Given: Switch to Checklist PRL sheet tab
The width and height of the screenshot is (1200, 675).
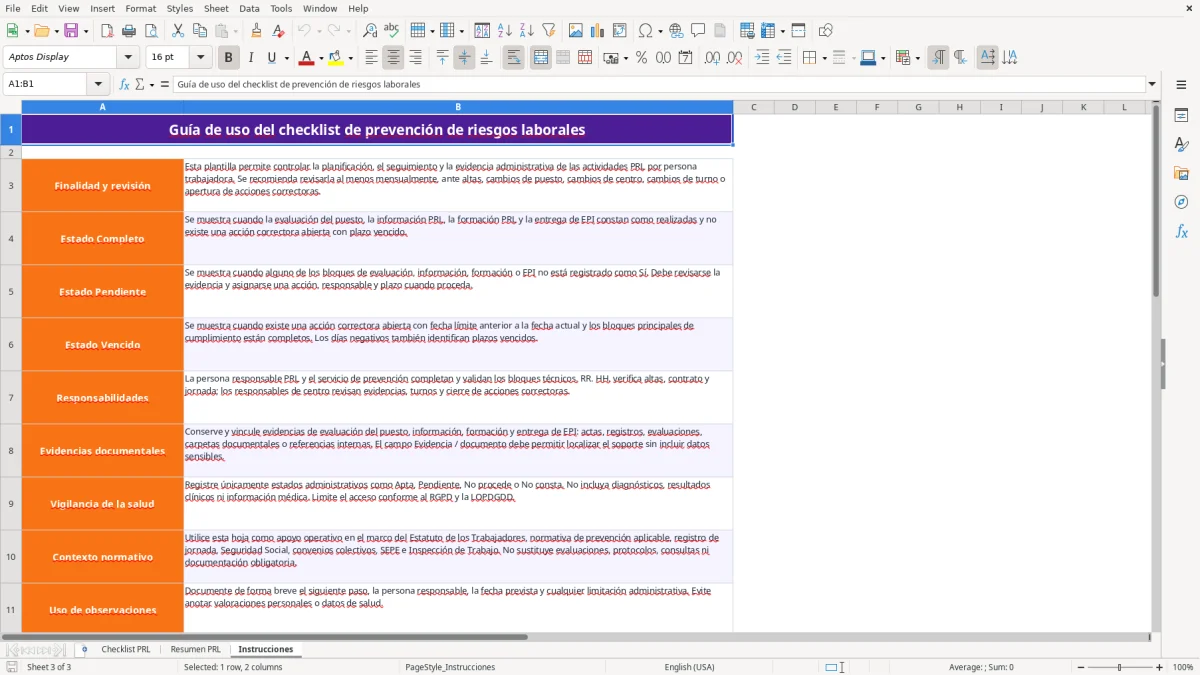Looking at the screenshot, I should [x=126, y=650].
